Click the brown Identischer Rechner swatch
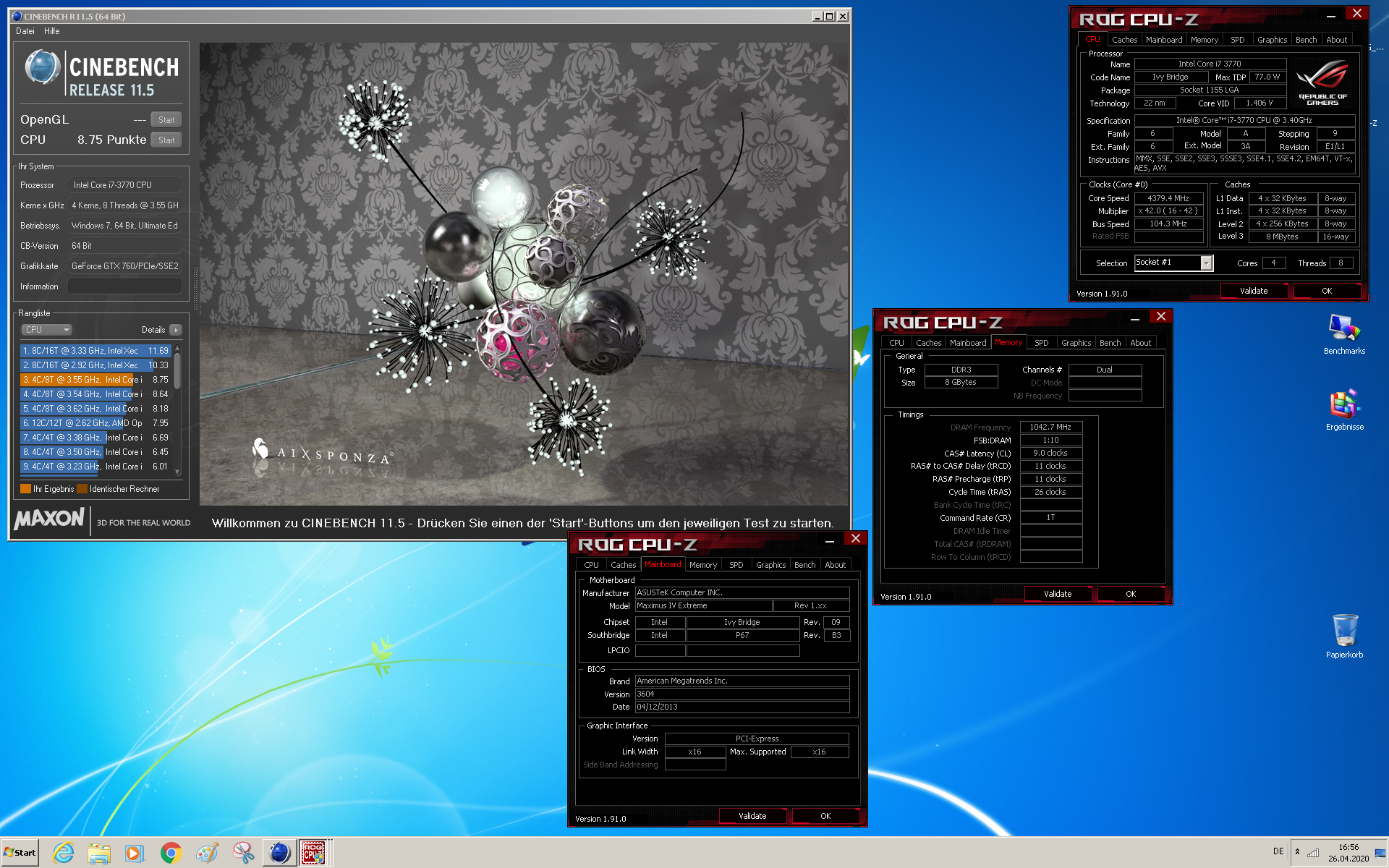Viewport: 1389px width, 868px height. pos(82,489)
